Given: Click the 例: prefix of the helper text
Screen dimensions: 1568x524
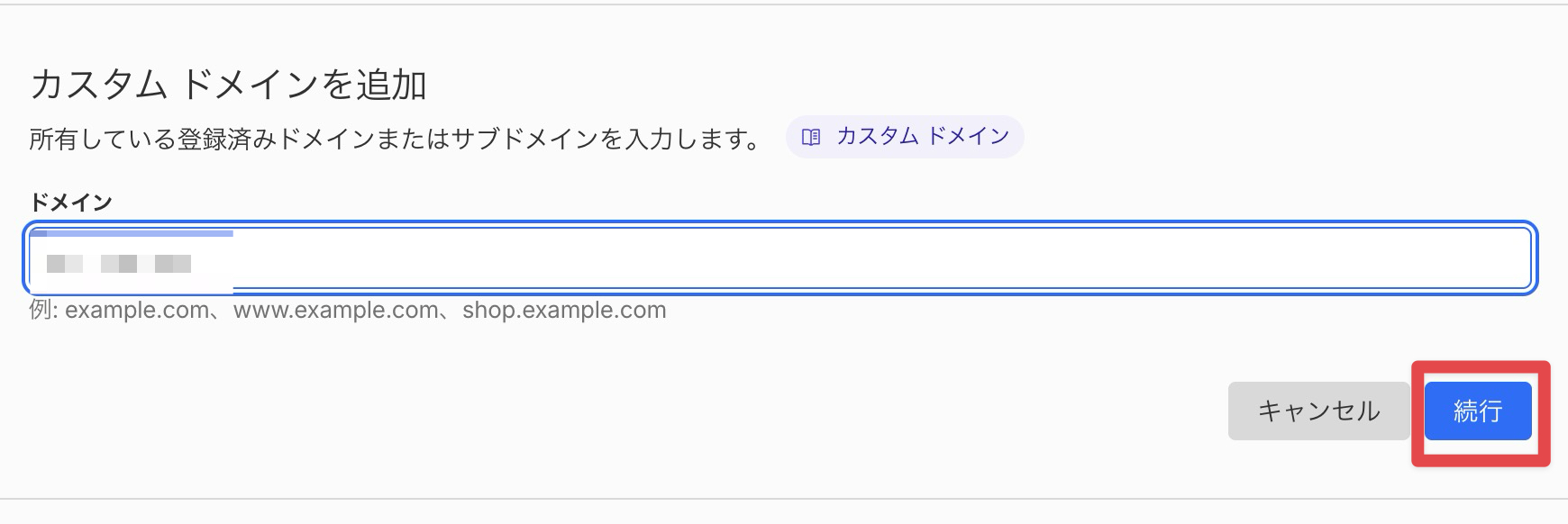Looking at the screenshot, I should 44,310.
